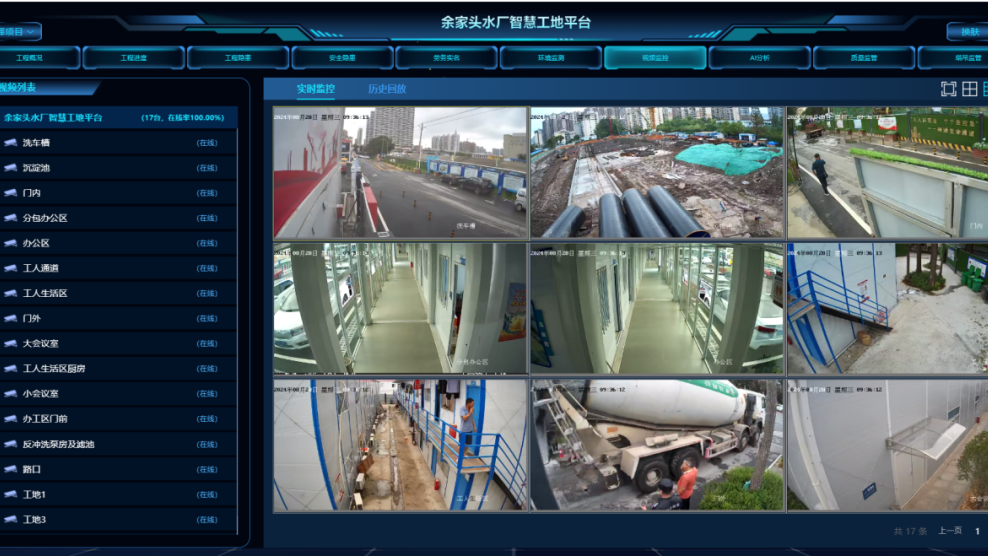
Task: Click the 上一页 previous page button
Action: (x=949, y=531)
